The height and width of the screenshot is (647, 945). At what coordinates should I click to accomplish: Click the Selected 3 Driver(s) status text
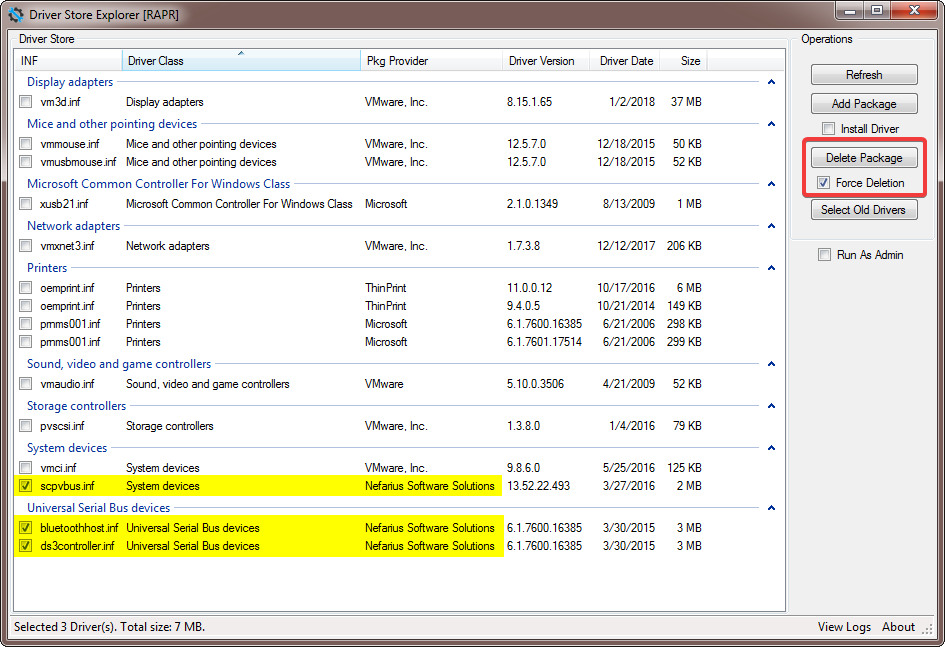109,627
